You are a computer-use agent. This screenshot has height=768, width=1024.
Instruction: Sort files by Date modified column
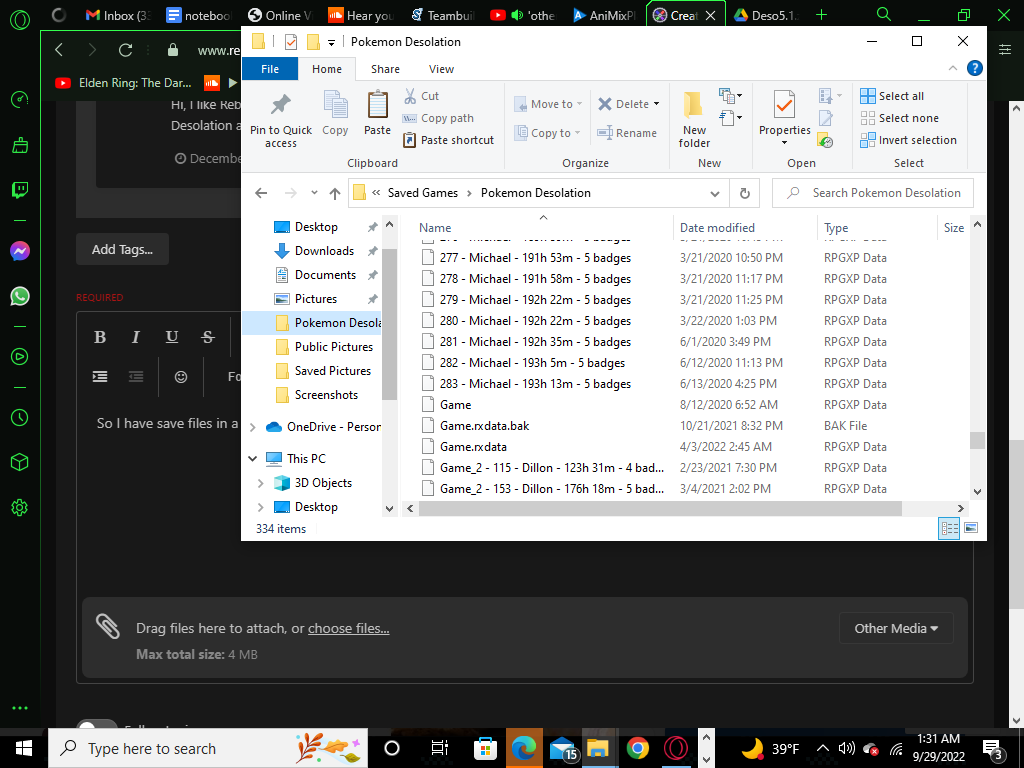coord(717,227)
